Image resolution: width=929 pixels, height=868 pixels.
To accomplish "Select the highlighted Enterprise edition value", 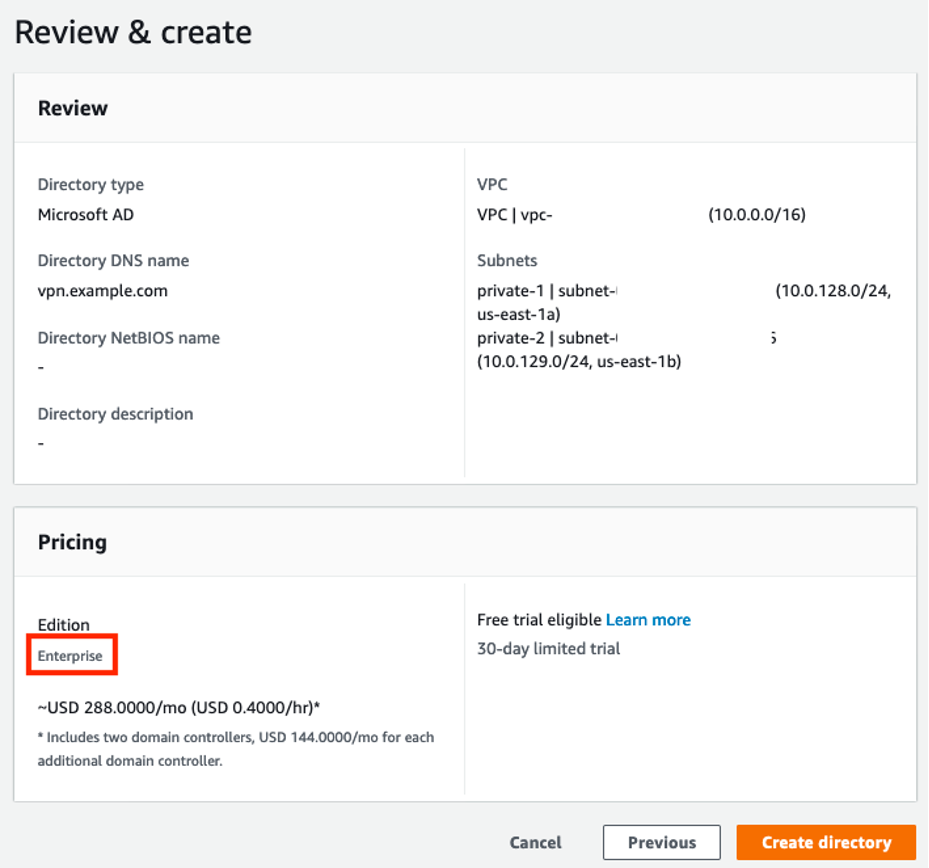I will [x=71, y=656].
